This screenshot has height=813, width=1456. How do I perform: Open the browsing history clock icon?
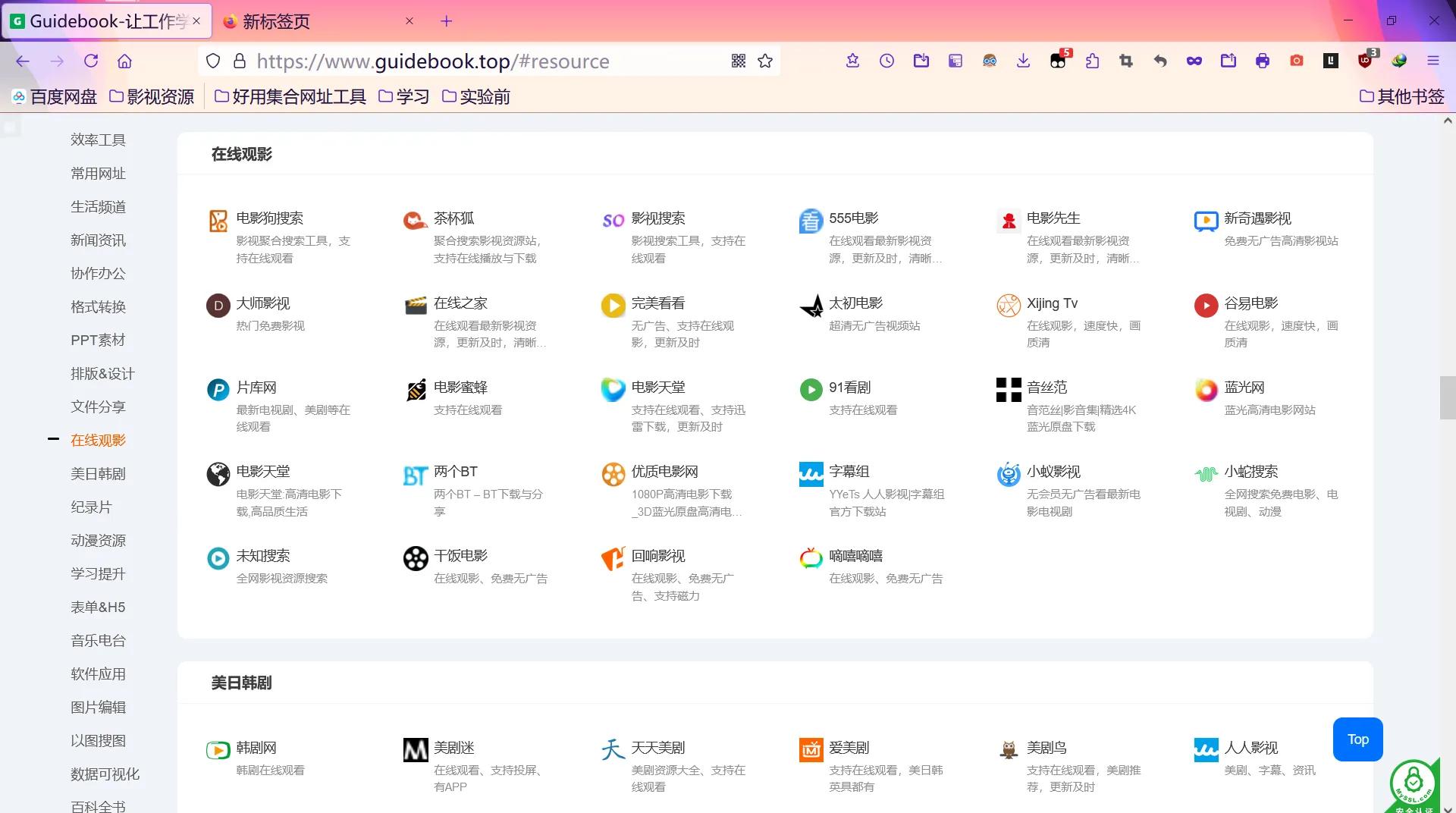click(x=886, y=61)
